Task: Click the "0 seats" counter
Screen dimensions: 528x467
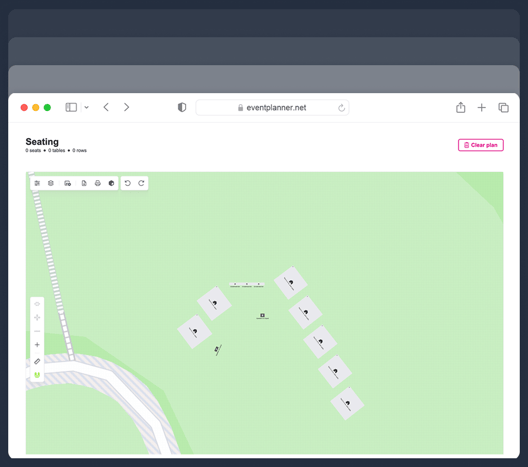Action: point(33,151)
